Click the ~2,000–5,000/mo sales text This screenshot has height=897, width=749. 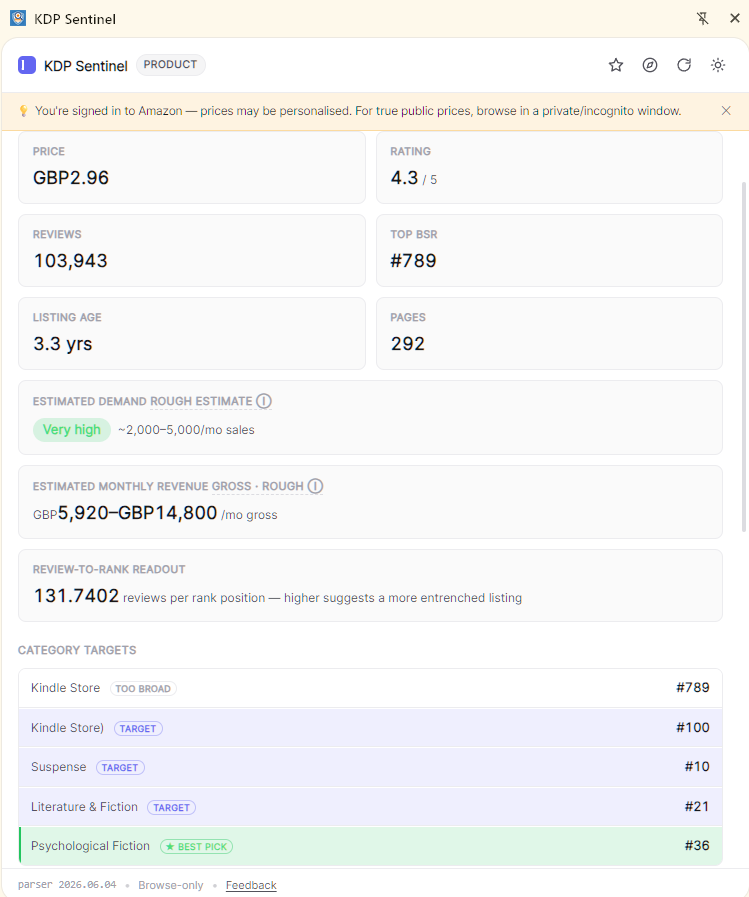click(186, 430)
